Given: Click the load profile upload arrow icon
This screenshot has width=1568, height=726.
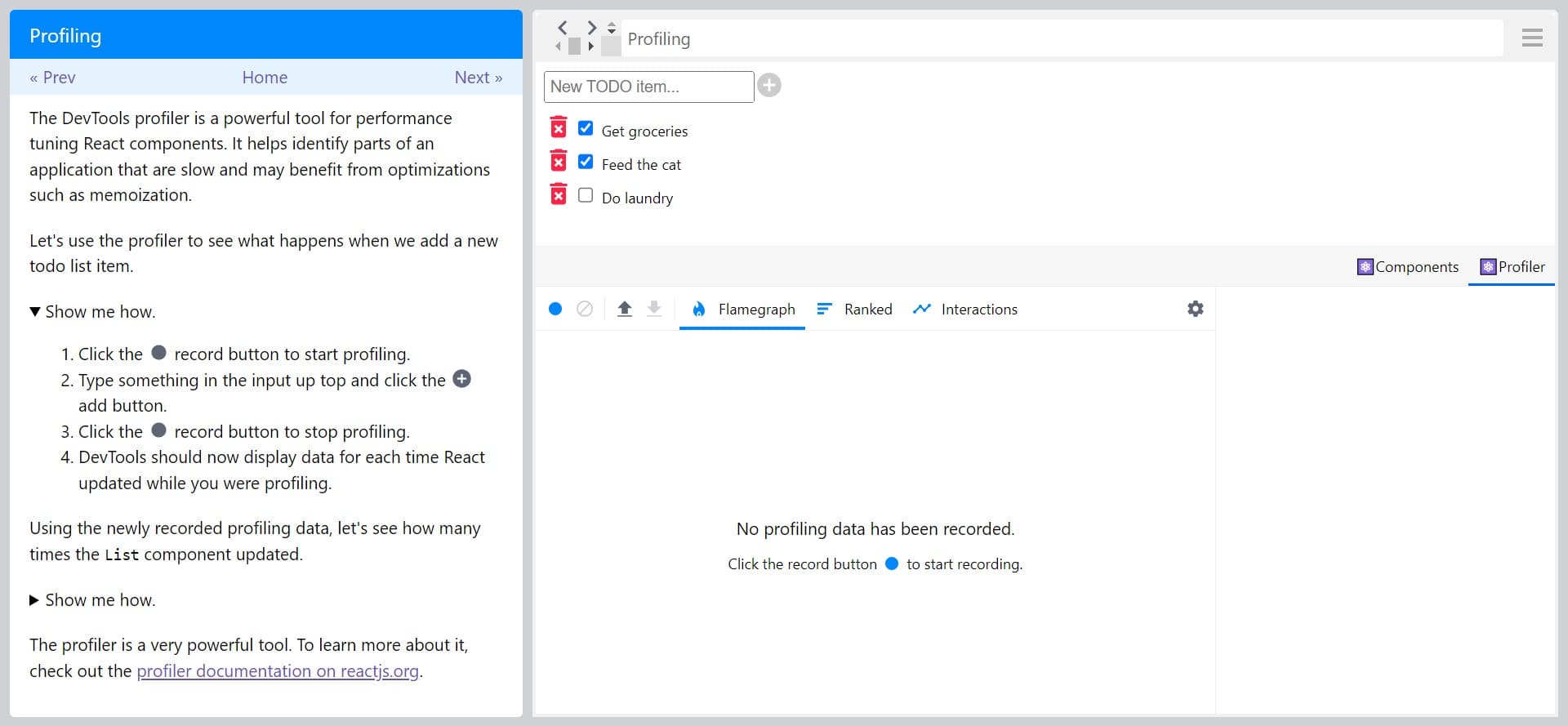Looking at the screenshot, I should (x=625, y=309).
